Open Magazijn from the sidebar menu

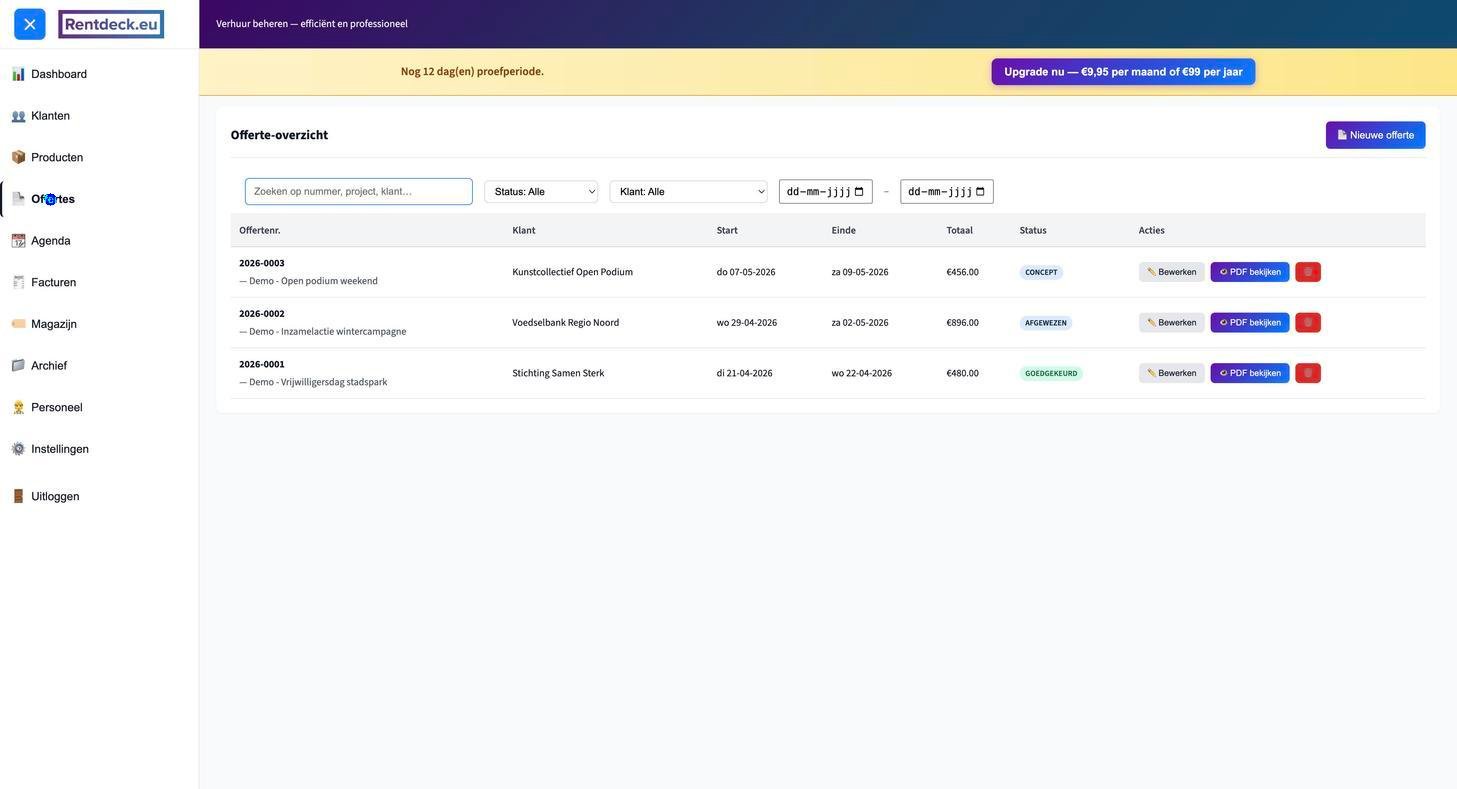[53, 324]
